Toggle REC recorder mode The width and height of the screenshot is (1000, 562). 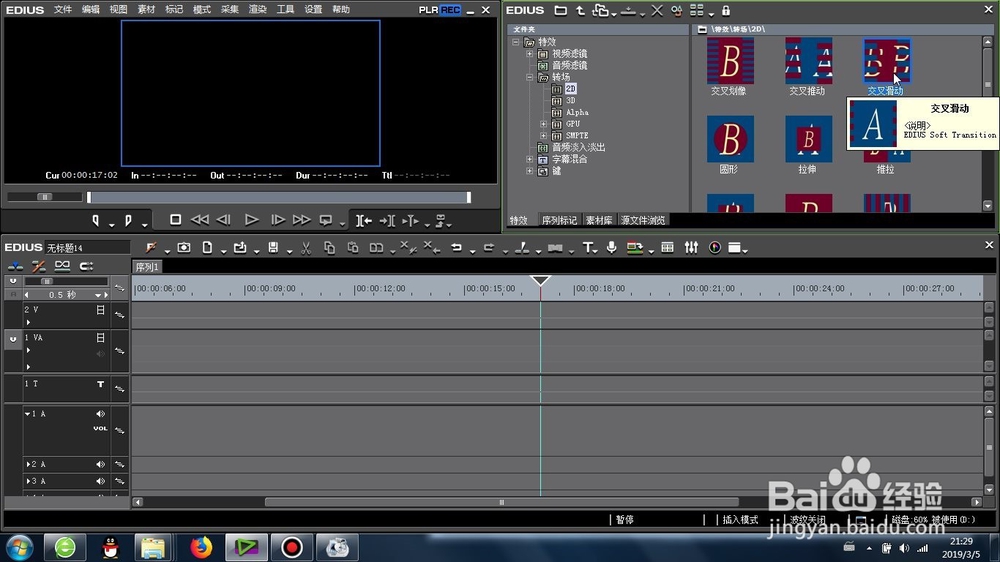point(450,10)
